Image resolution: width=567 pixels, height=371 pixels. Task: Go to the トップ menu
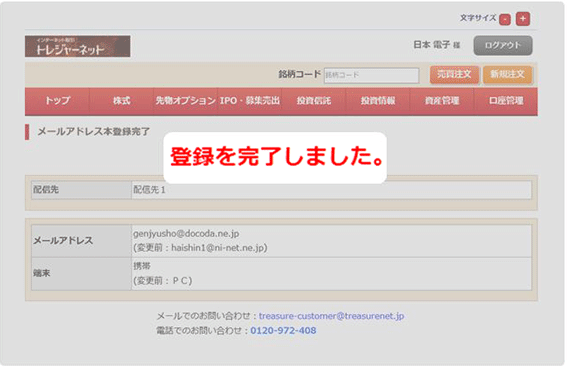click(57, 101)
